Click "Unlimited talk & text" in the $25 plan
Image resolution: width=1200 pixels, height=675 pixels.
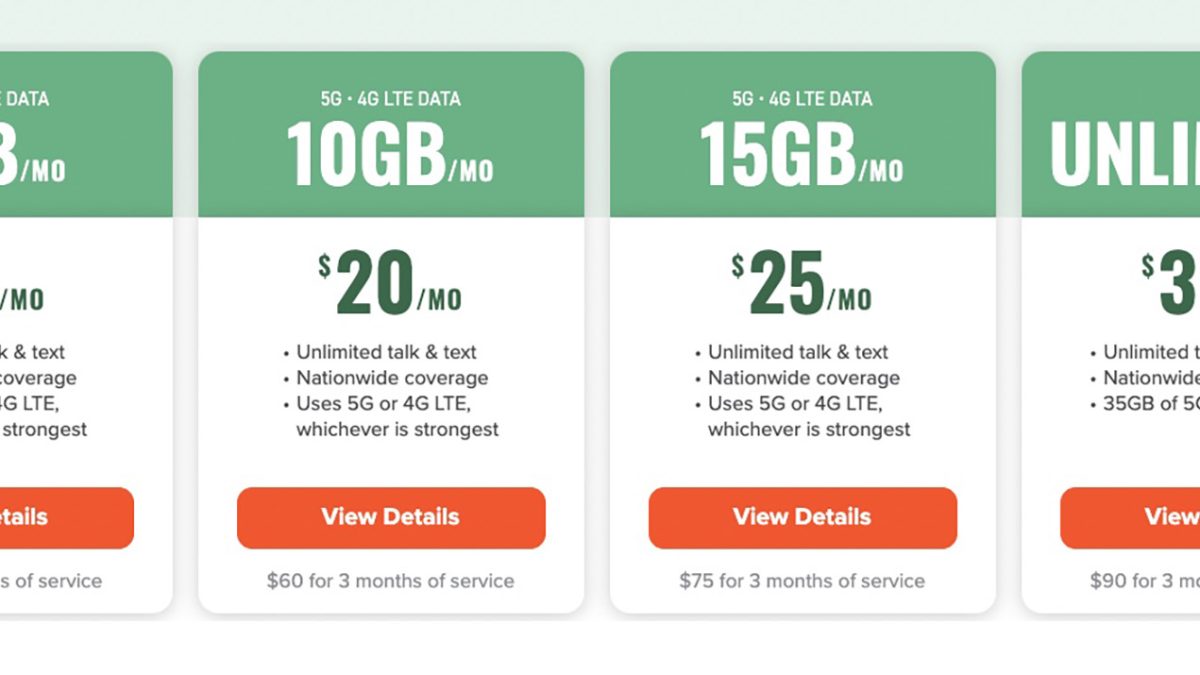tap(798, 352)
